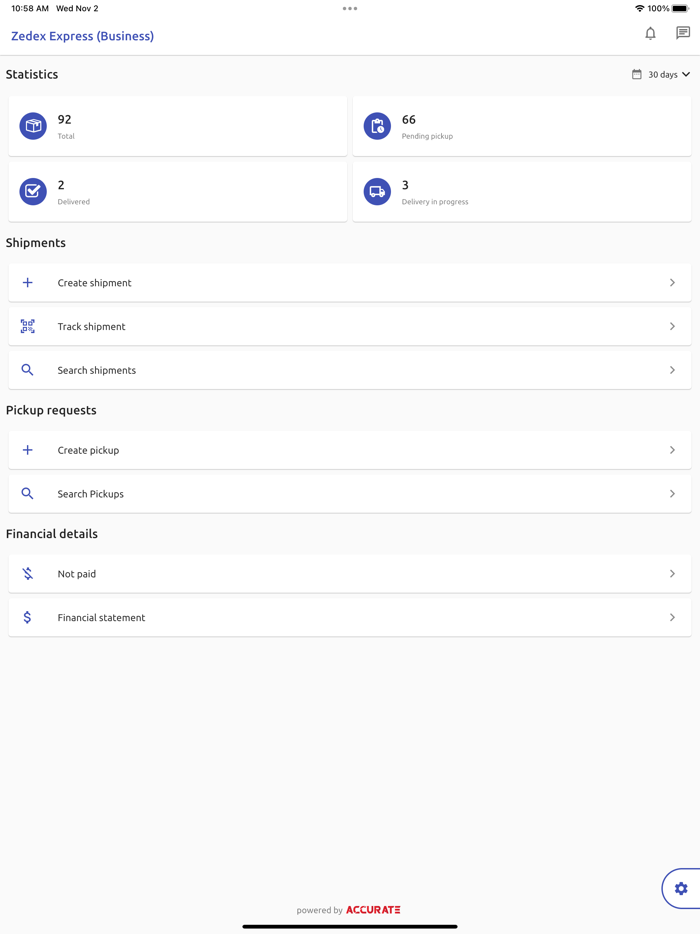The height and width of the screenshot is (934, 700).
Task: Tap the Delivery in progress truck icon
Action: pyautogui.click(x=377, y=191)
